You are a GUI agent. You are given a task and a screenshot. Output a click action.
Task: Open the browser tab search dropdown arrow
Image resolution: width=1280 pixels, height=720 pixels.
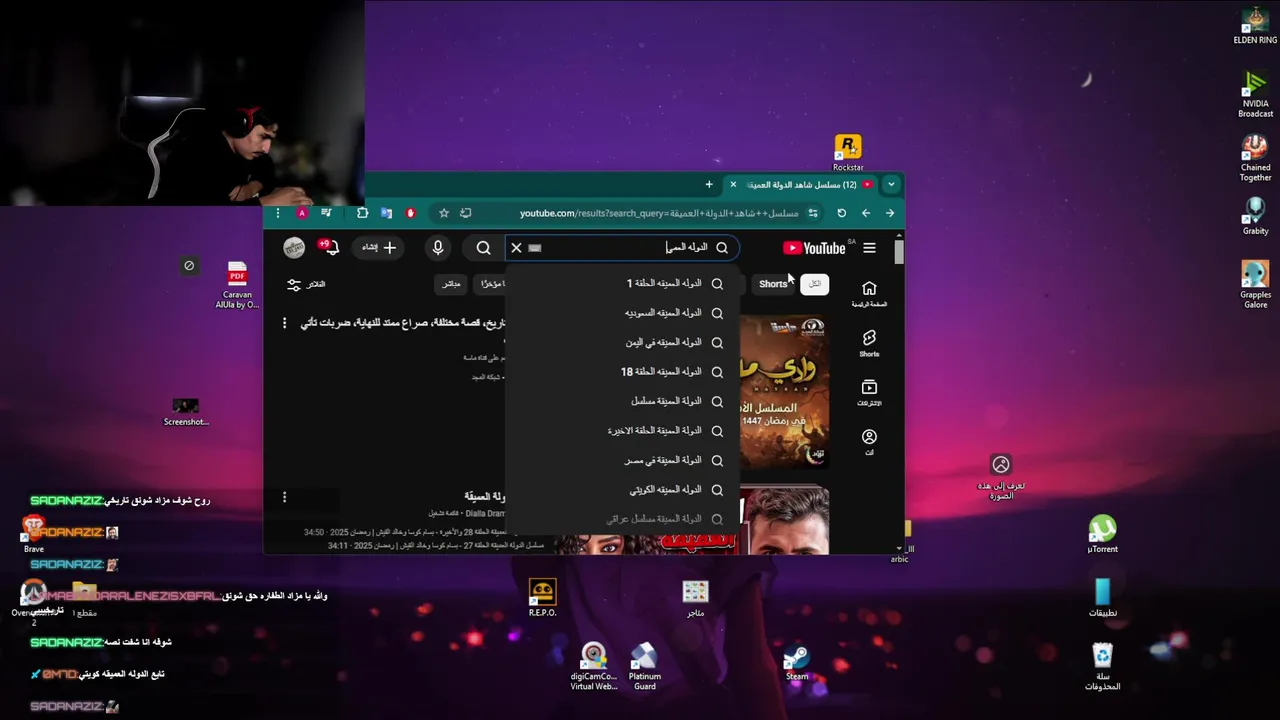pos(891,184)
